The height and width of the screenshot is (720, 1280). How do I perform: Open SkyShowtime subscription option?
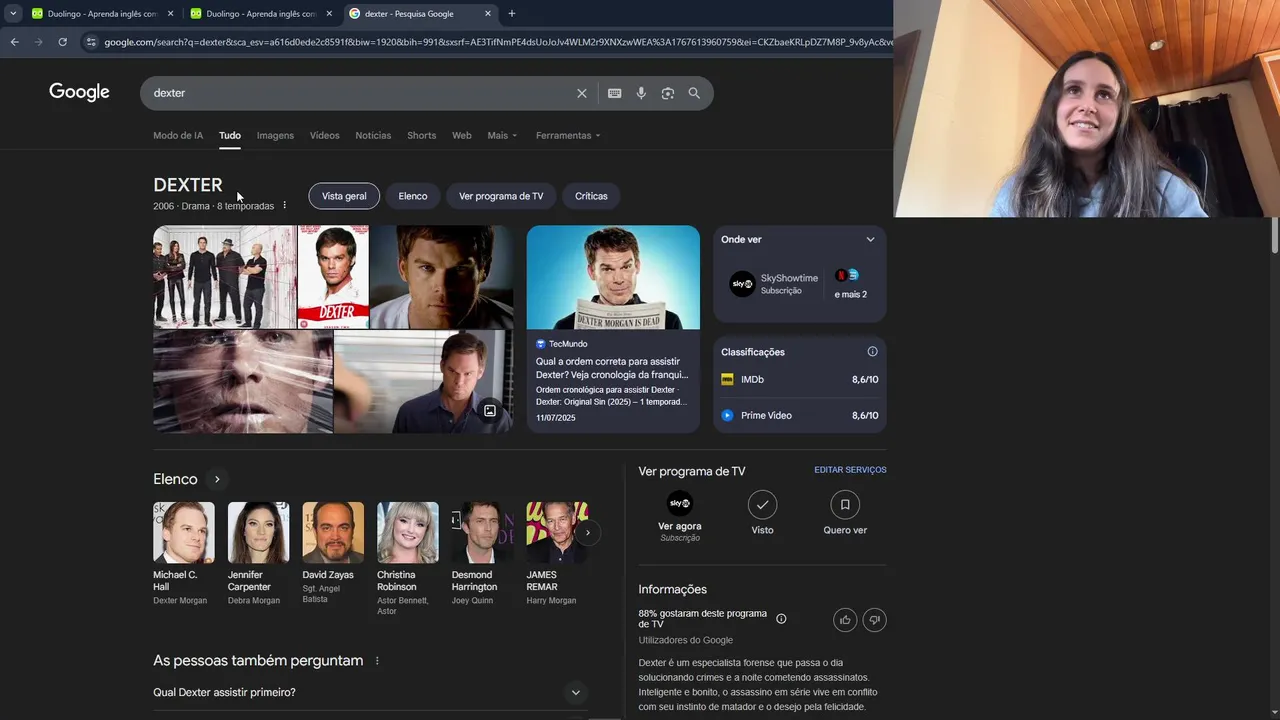click(774, 284)
